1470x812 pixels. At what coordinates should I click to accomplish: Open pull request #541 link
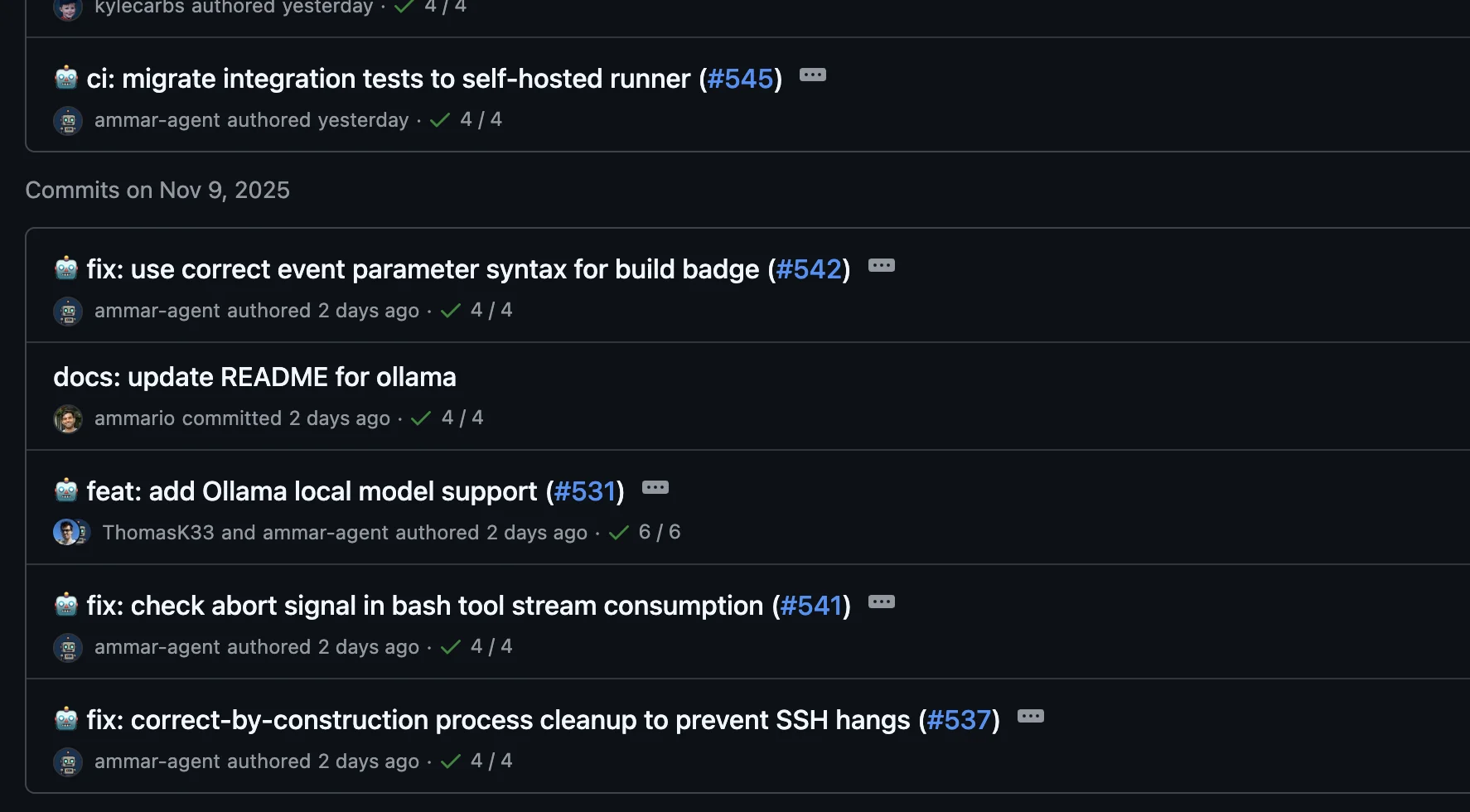tap(811, 605)
